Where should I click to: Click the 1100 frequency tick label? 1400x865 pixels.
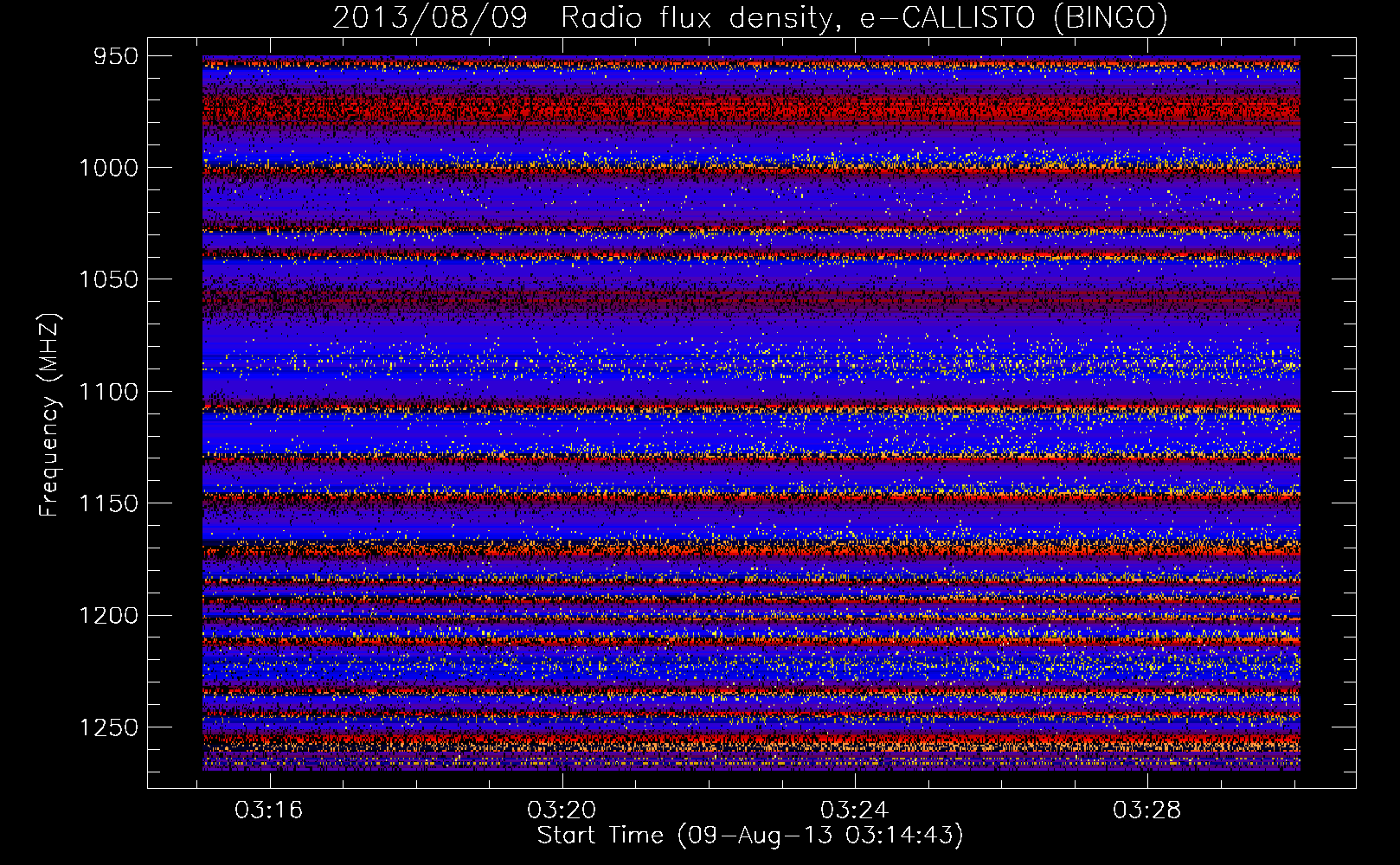tap(108, 392)
